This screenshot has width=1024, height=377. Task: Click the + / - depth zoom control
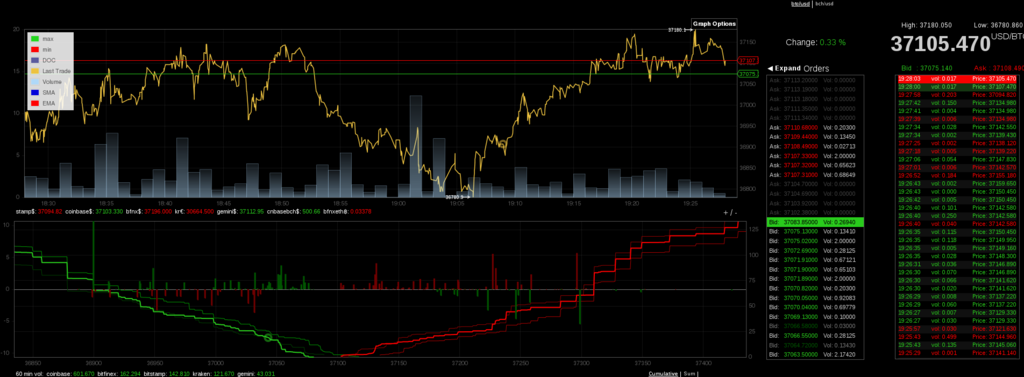point(730,212)
